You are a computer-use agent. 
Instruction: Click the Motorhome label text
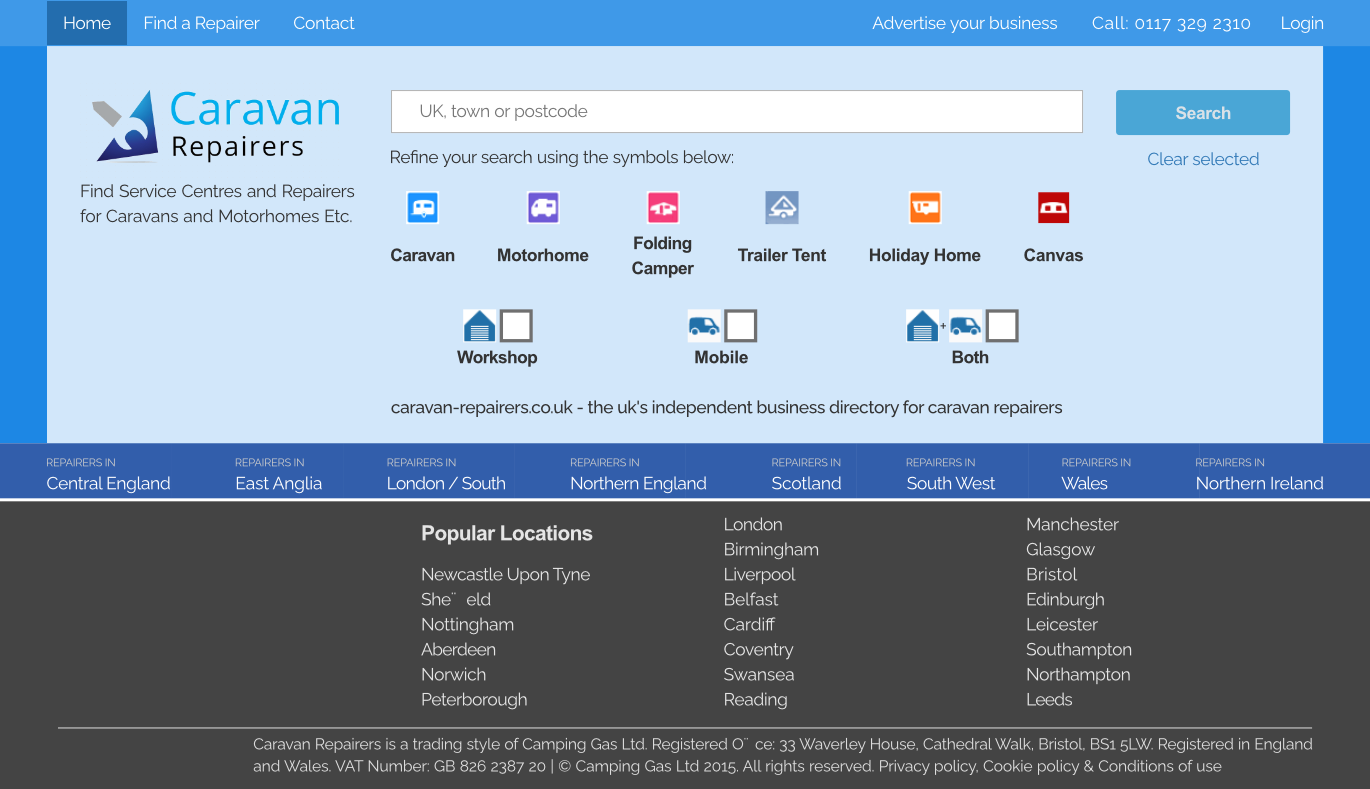pyautogui.click(x=543, y=255)
